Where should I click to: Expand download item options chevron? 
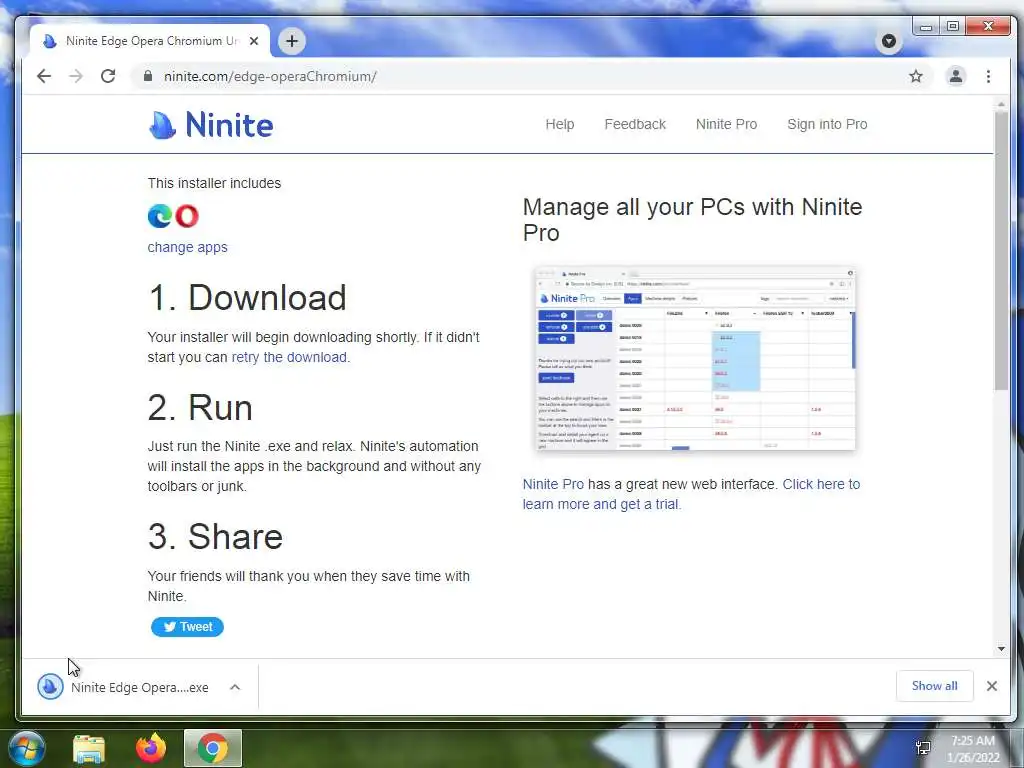[235, 687]
